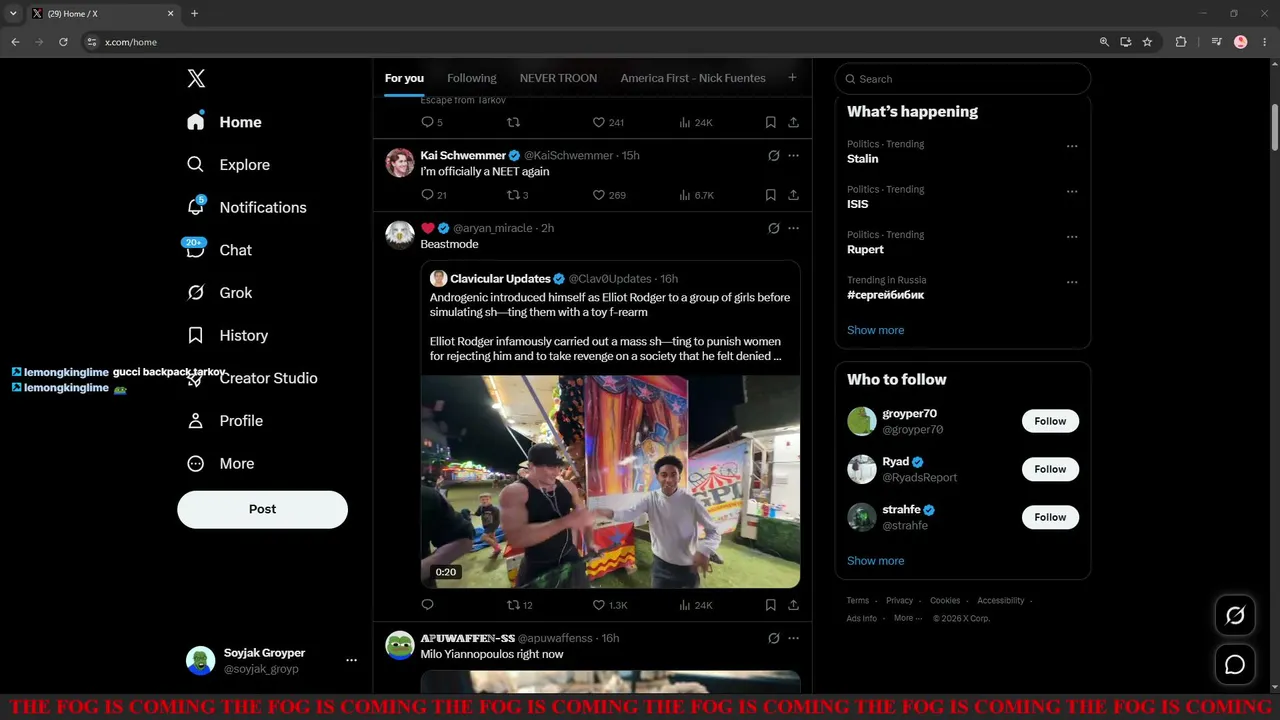1280x720 pixels.
Task: Open more options for the Beastmode post
Action: click(793, 228)
